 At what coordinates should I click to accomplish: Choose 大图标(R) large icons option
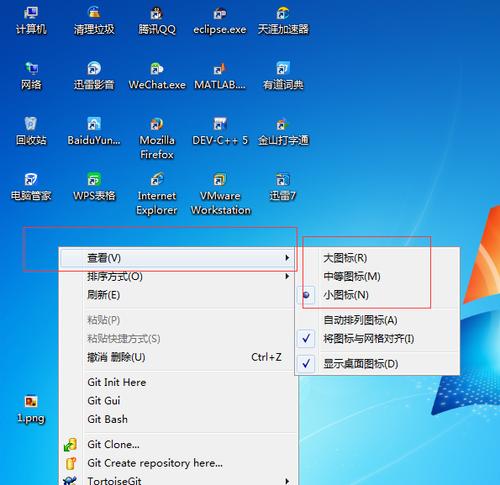click(x=345, y=258)
